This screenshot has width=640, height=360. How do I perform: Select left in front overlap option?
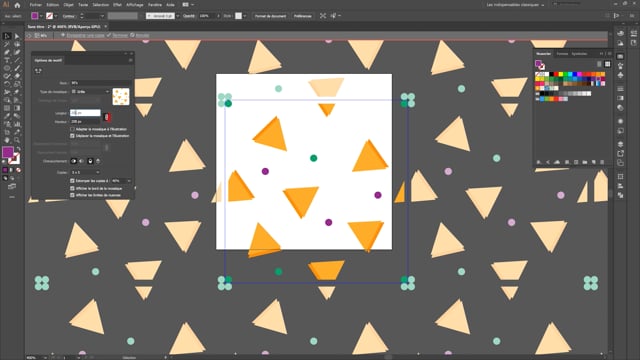(x=73, y=161)
